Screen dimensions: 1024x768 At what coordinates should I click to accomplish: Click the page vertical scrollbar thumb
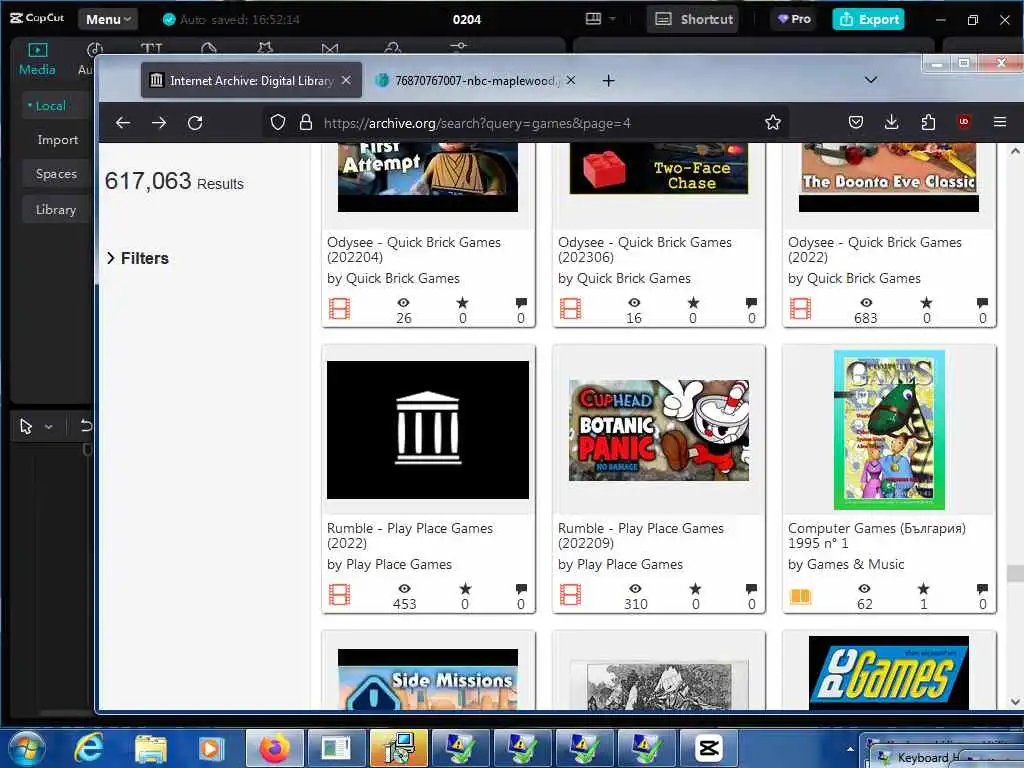click(x=1015, y=573)
